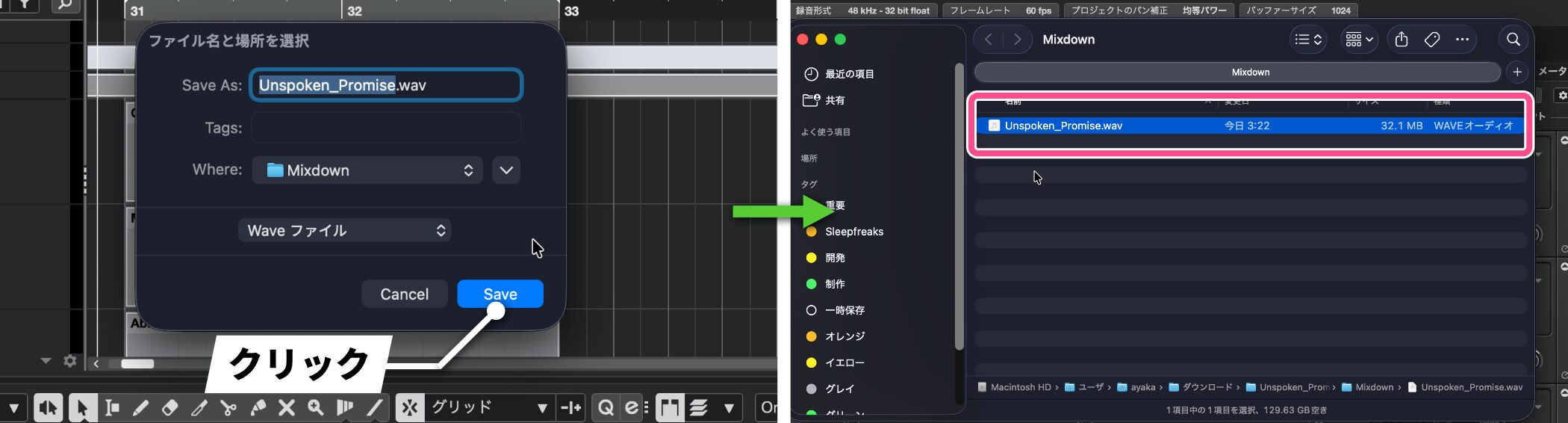Select the Erase tool
Screen dimensions: 1568x423
pos(170,407)
